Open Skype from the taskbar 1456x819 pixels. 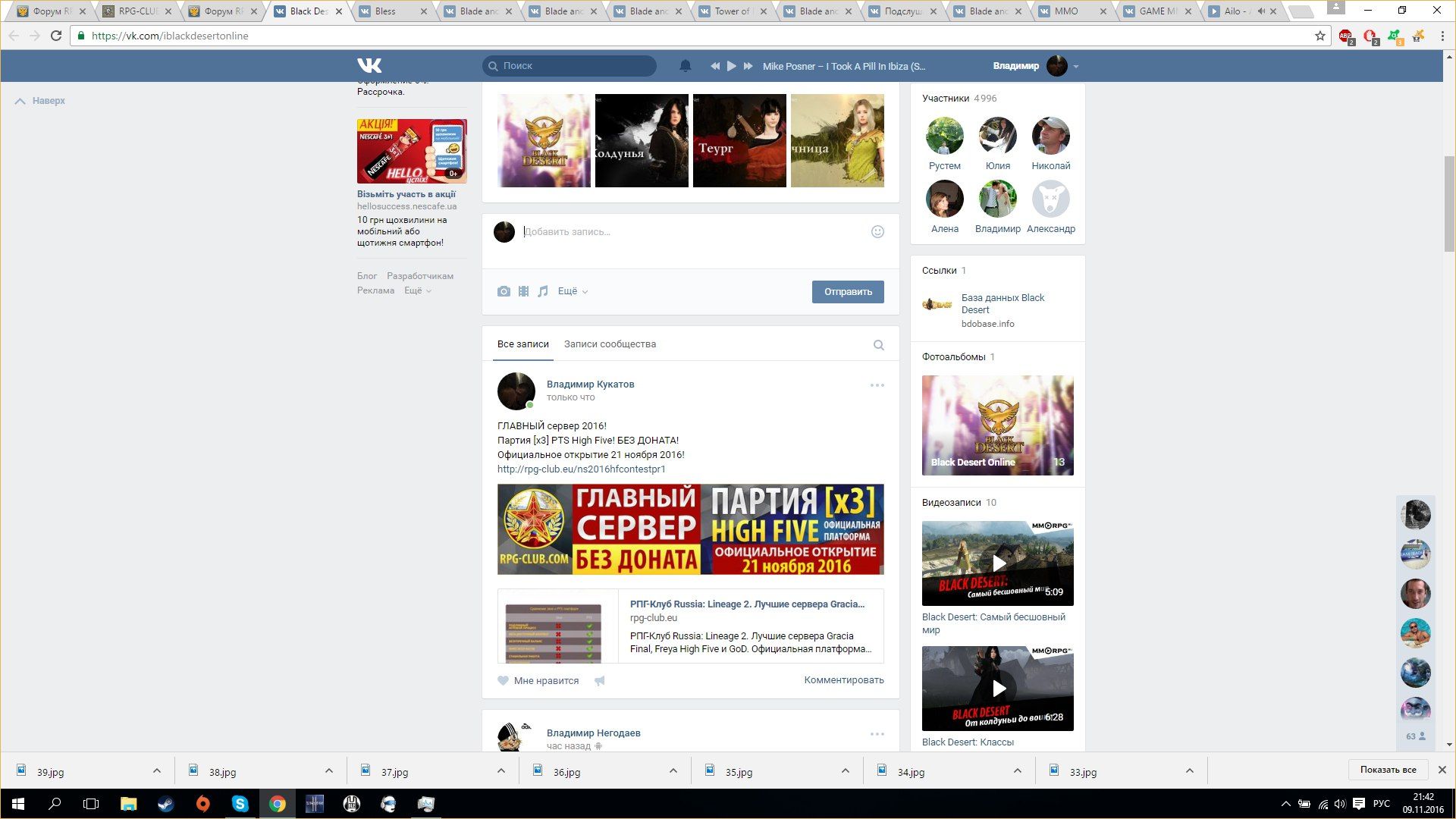tap(240, 804)
